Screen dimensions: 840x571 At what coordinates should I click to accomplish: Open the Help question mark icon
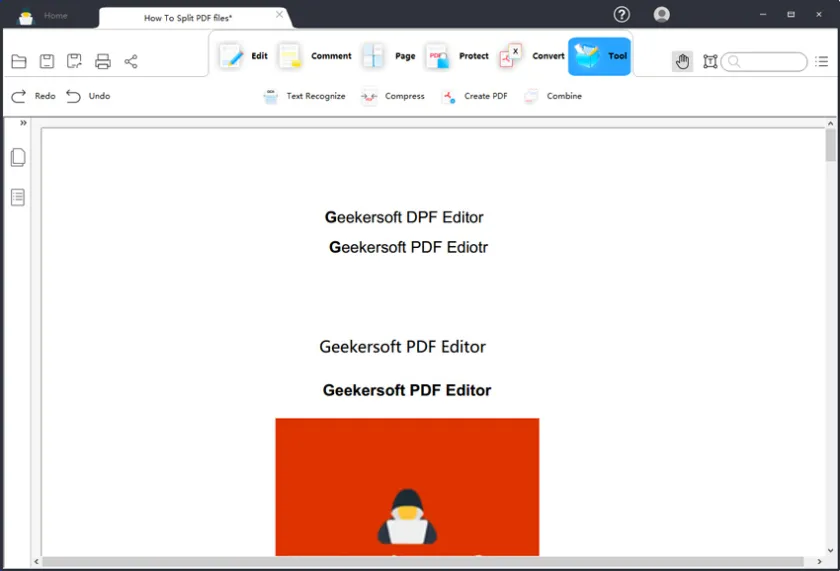tap(622, 15)
